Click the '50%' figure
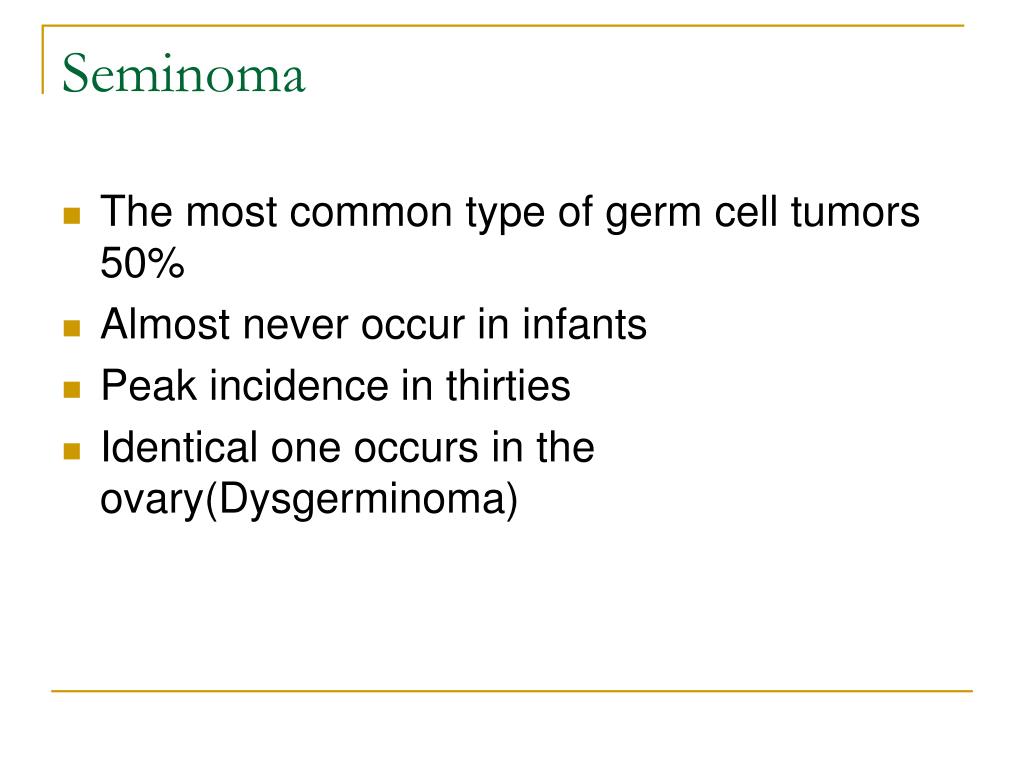 click(x=142, y=264)
